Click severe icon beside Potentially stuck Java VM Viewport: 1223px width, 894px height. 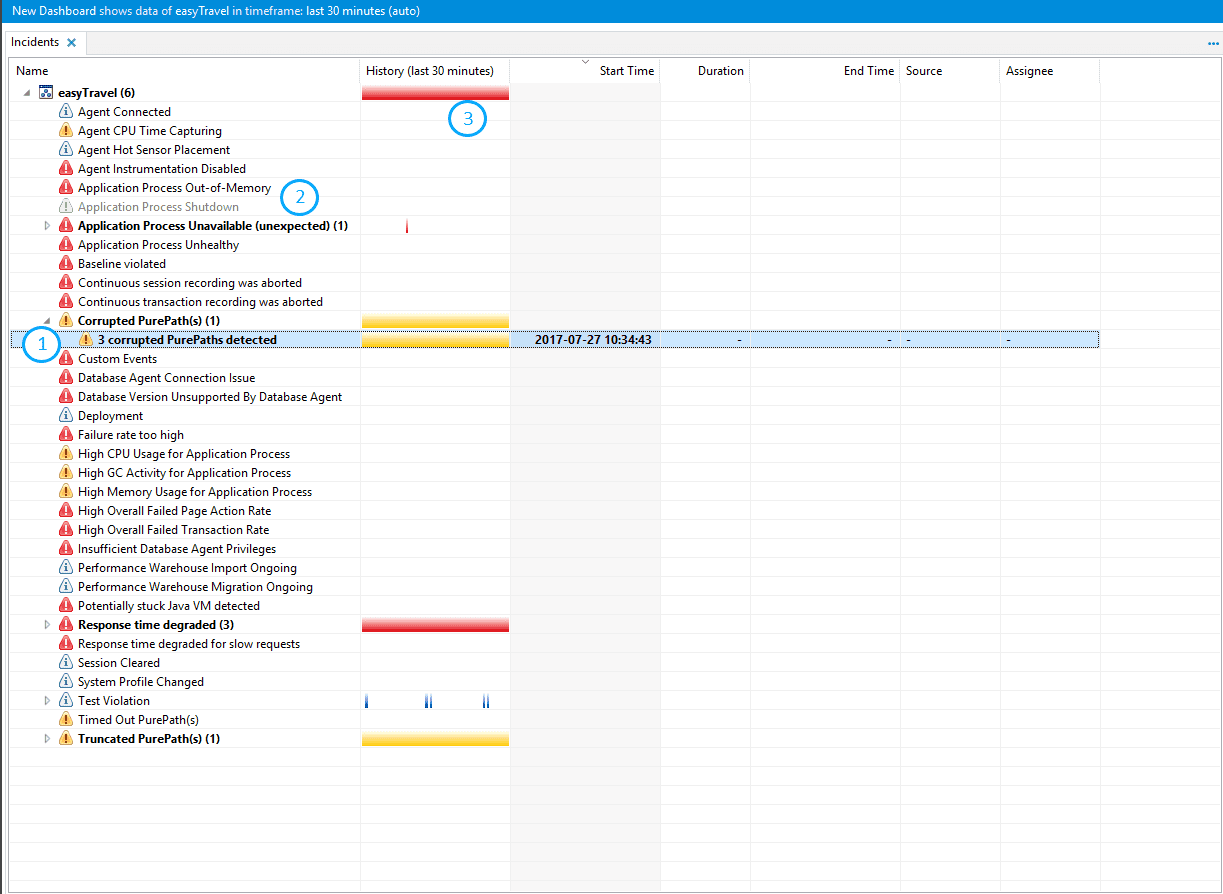coord(66,606)
